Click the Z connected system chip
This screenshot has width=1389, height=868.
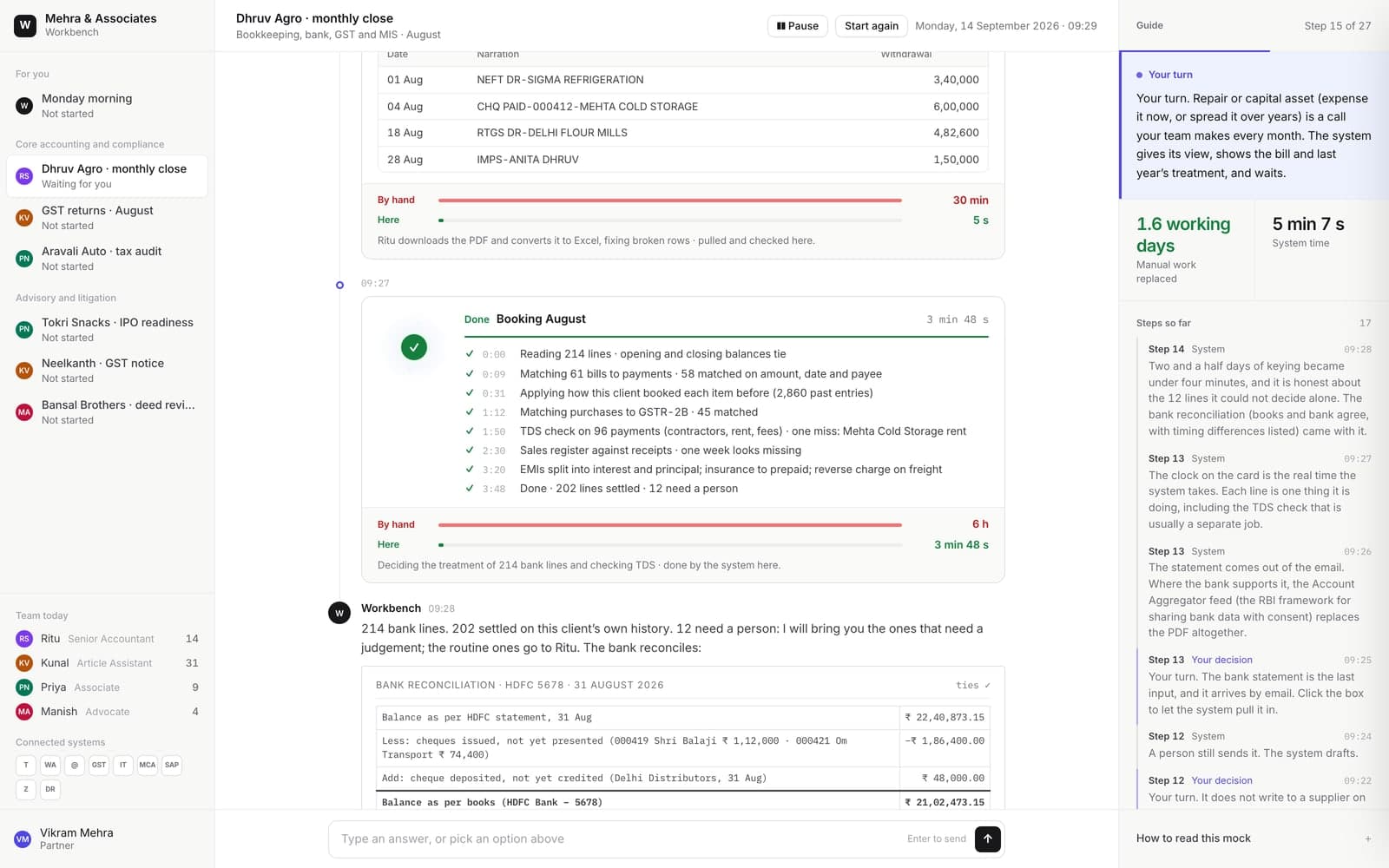(26, 789)
